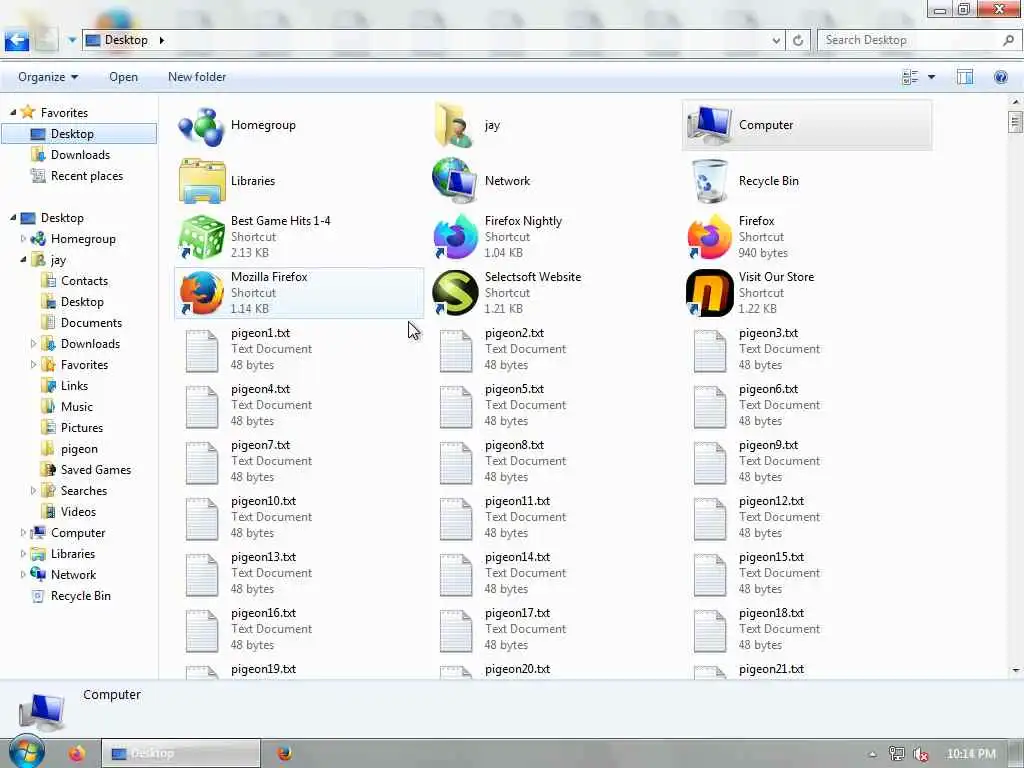Refresh the Desktop folder view
This screenshot has height=768, width=1024.
tap(797, 40)
